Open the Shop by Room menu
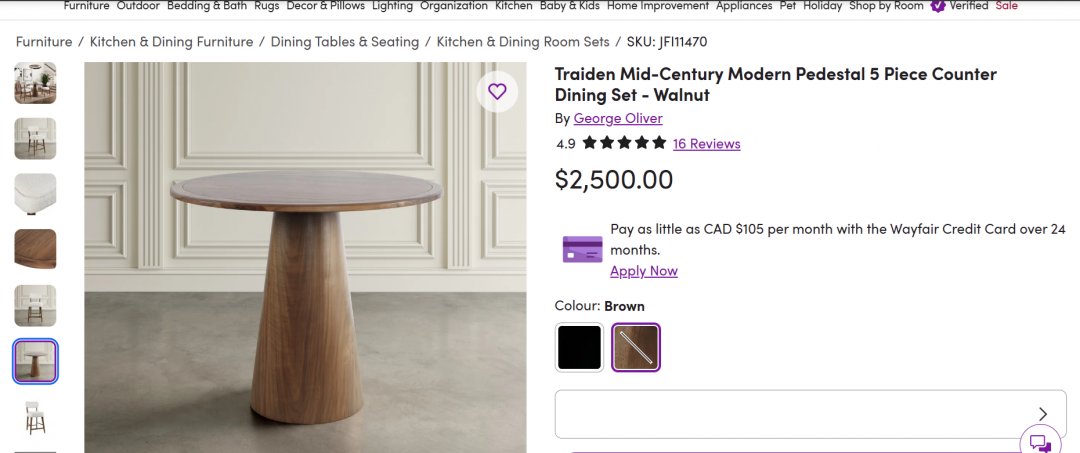This screenshot has height=453, width=1080. point(886,6)
